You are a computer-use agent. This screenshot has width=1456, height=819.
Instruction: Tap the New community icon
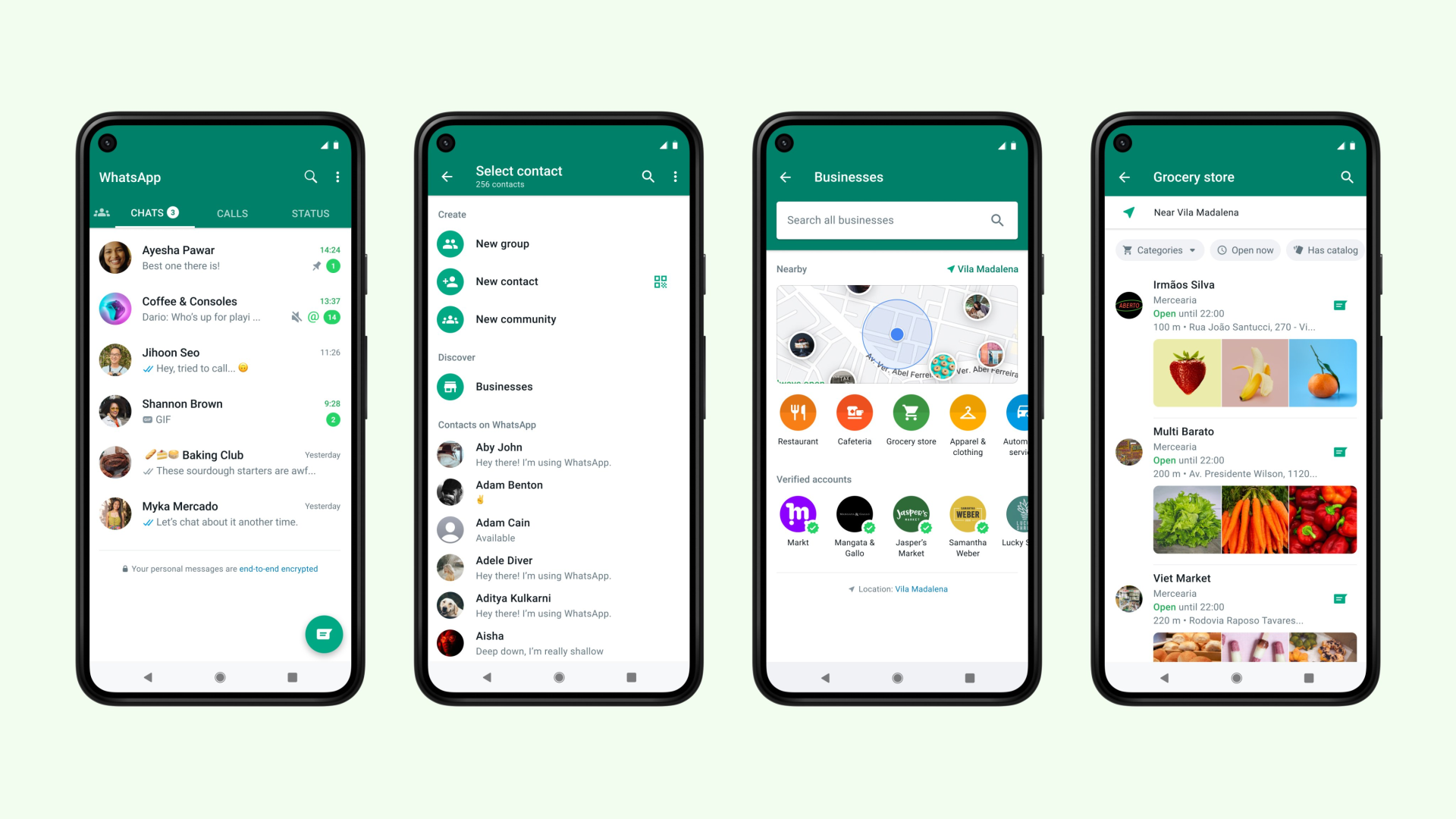click(x=453, y=319)
